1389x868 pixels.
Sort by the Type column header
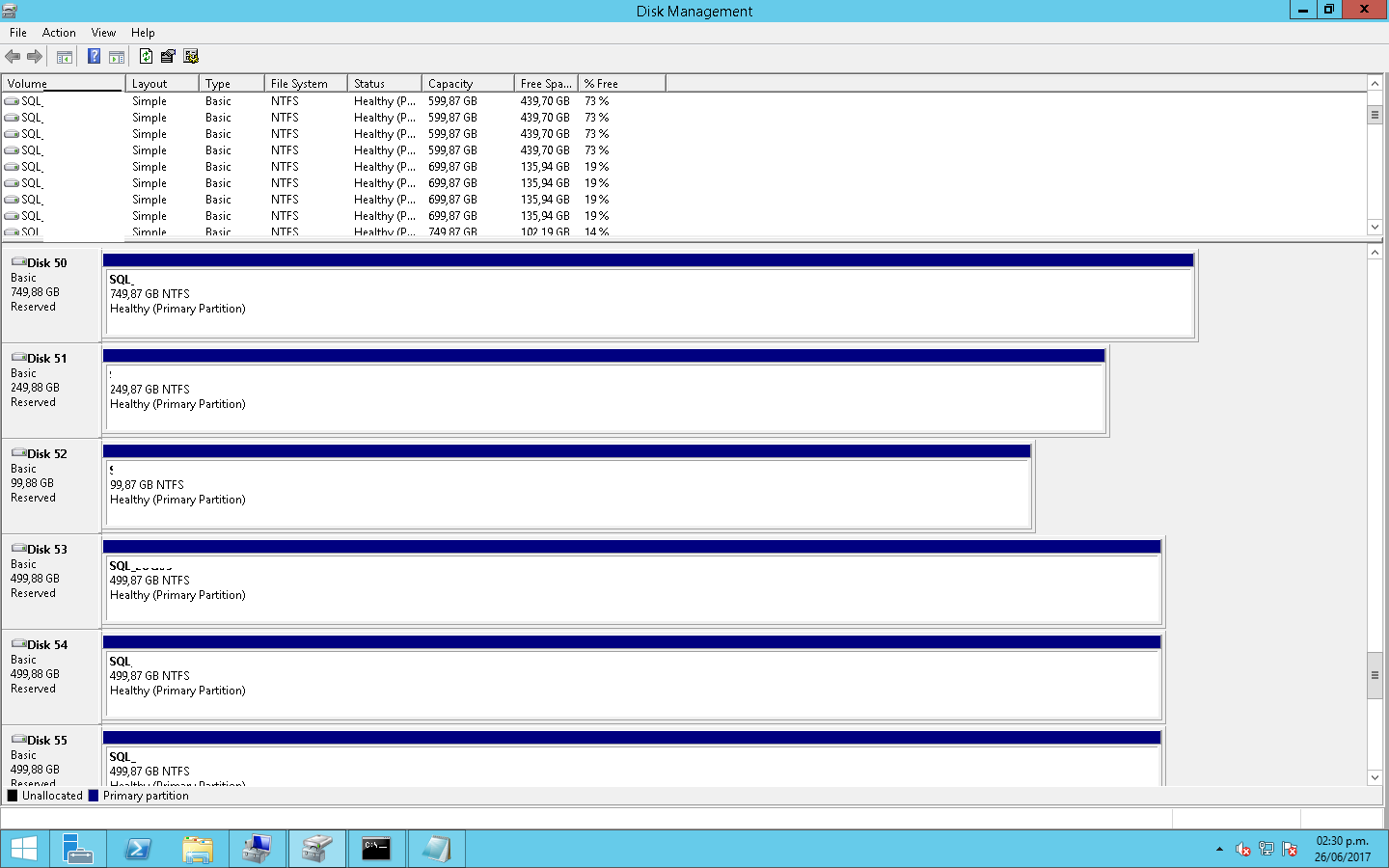point(231,84)
